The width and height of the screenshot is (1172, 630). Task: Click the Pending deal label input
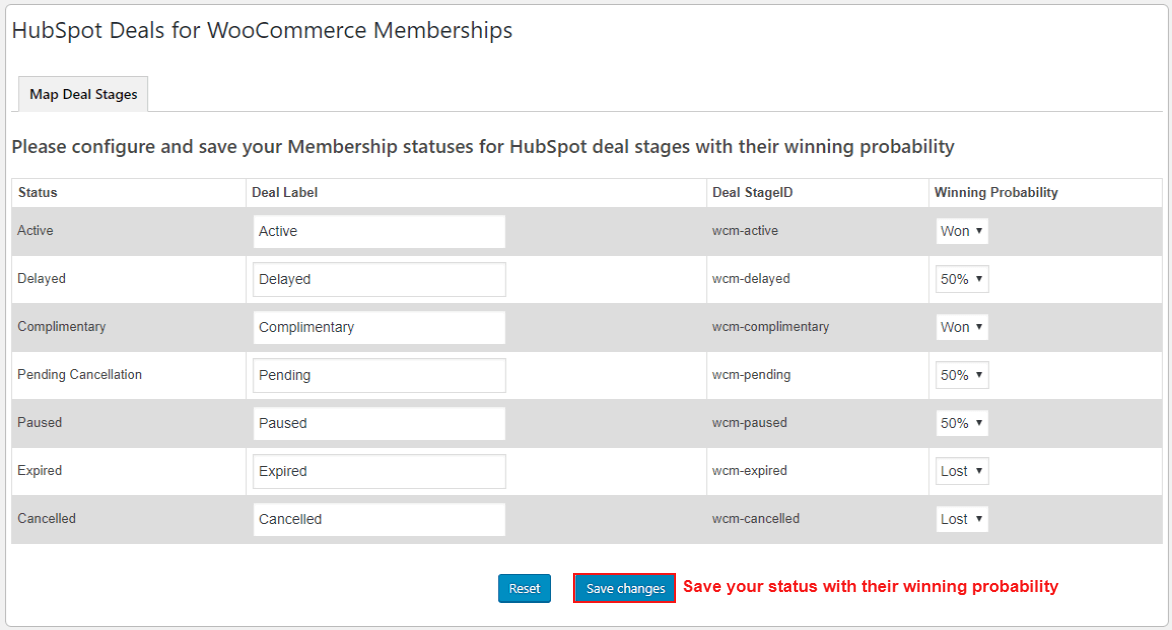coord(379,375)
